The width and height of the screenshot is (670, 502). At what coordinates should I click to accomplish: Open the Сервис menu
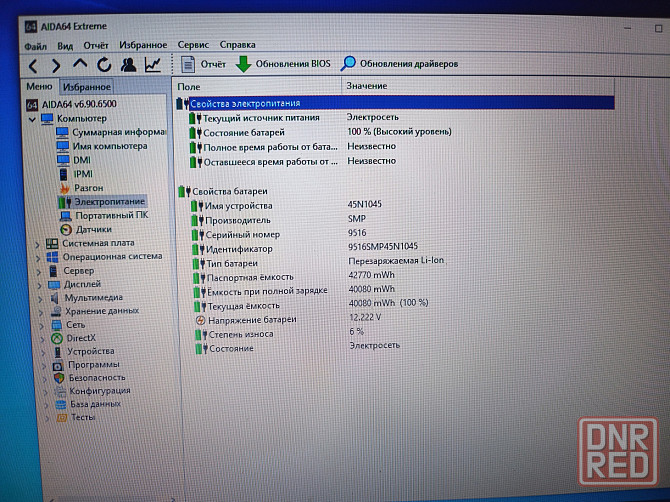(x=193, y=45)
